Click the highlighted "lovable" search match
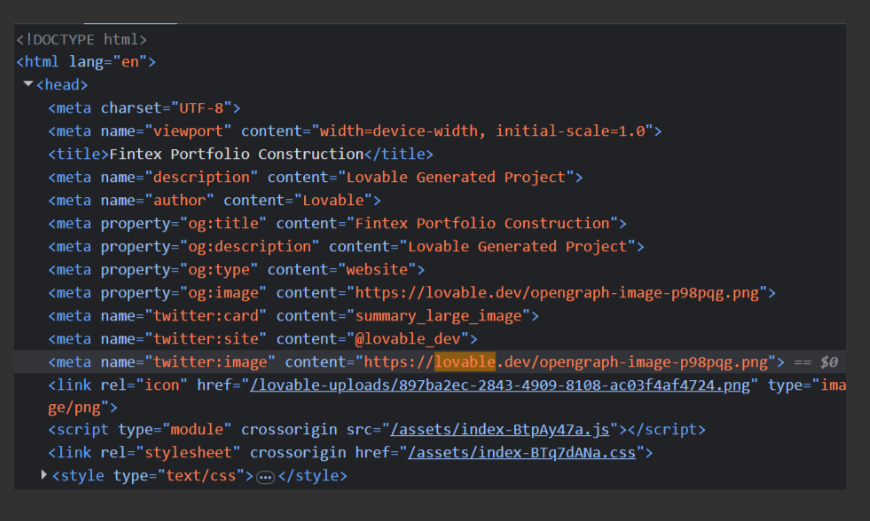 pyautogui.click(x=465, y=361)
